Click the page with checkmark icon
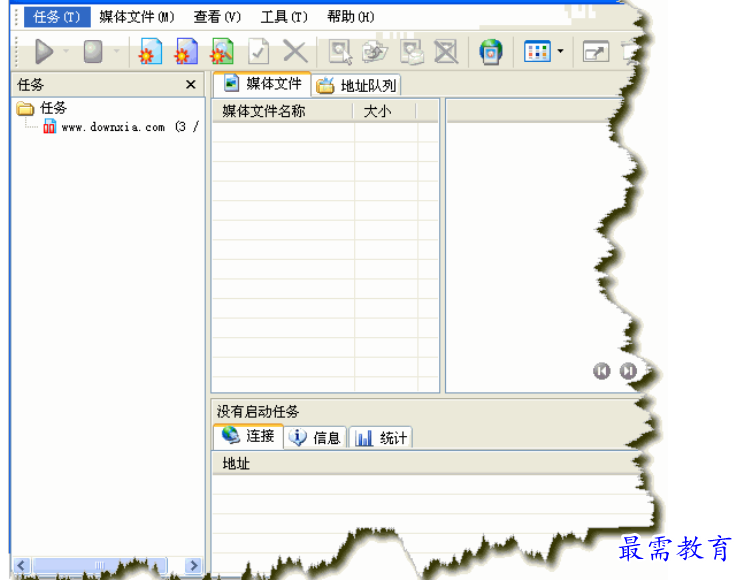The width and height of the screenshot is (740, 580). click(x=259, y=51)
